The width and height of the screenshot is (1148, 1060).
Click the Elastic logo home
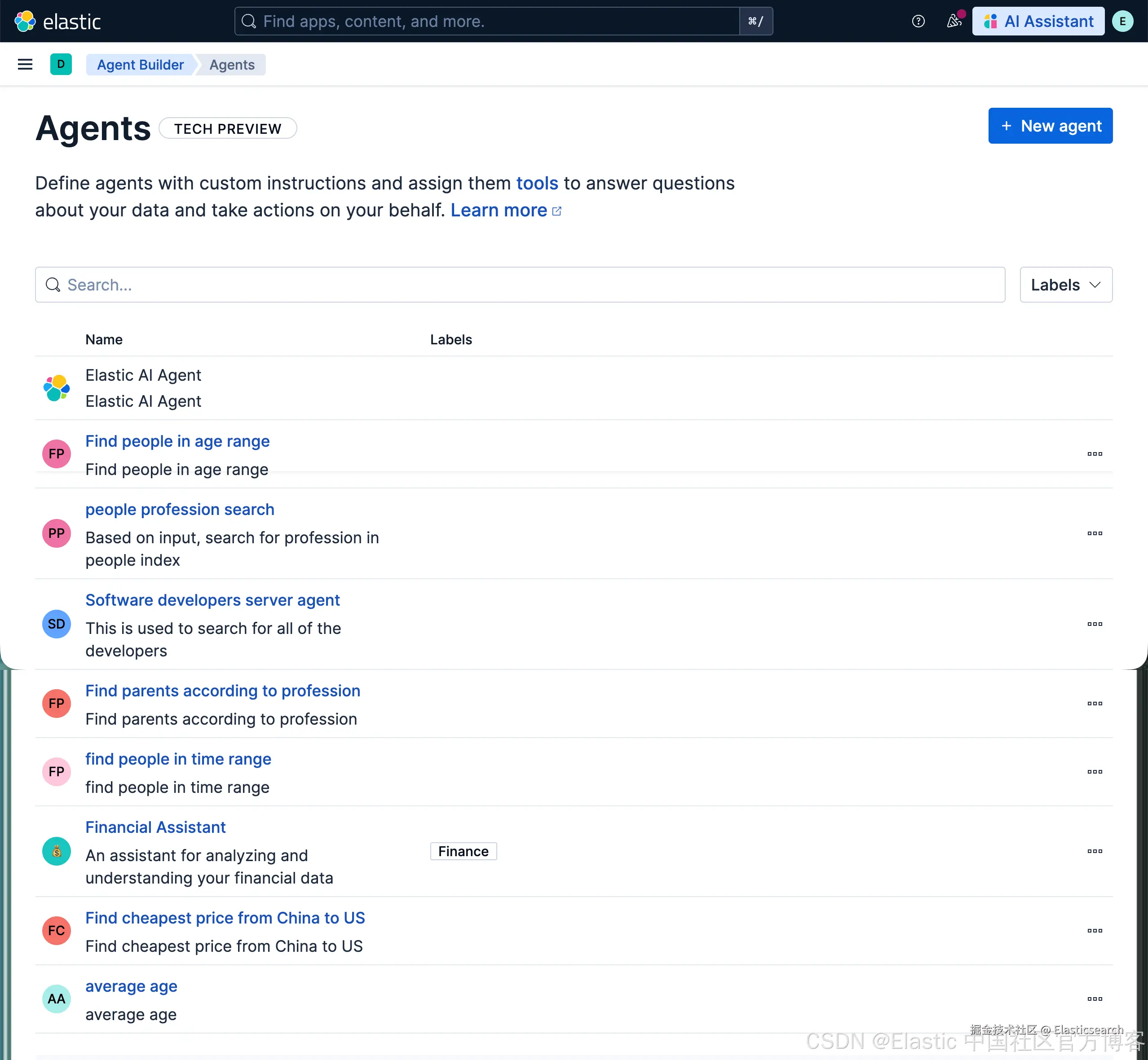pyautogui.click(x=57, y=21)
